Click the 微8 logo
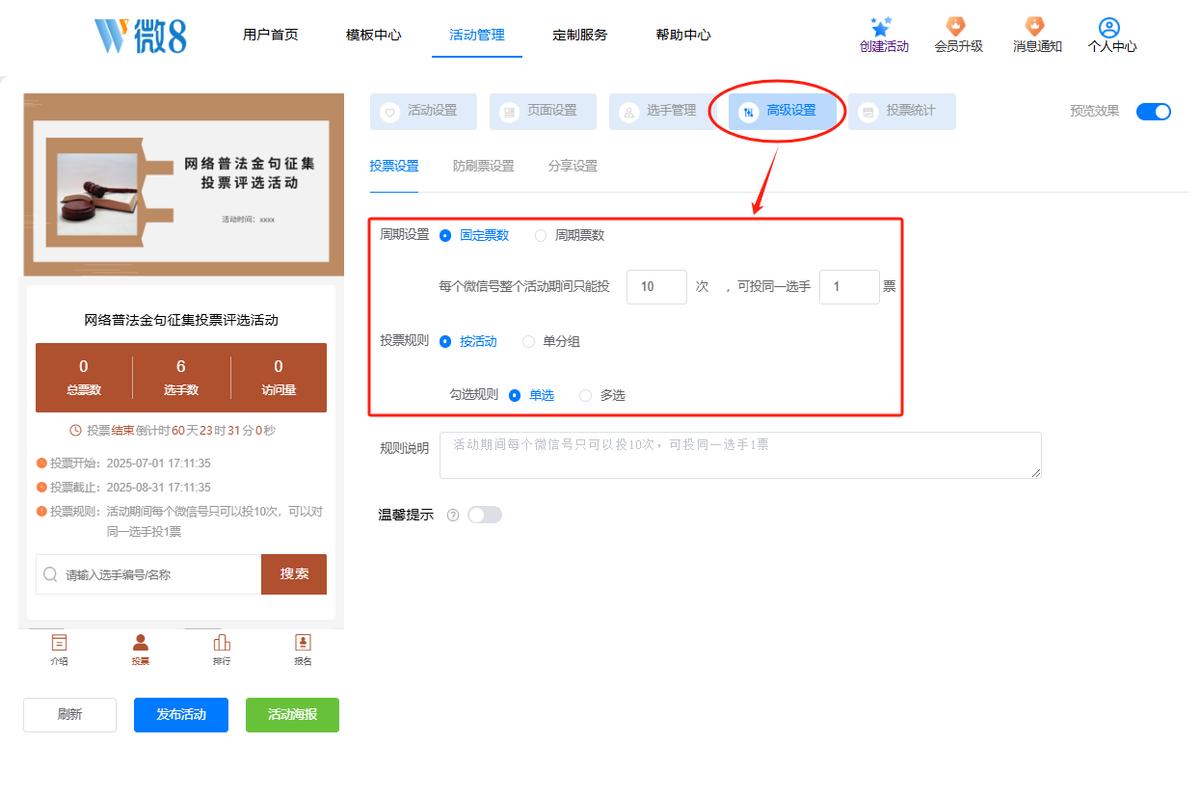 pos(140,35)
